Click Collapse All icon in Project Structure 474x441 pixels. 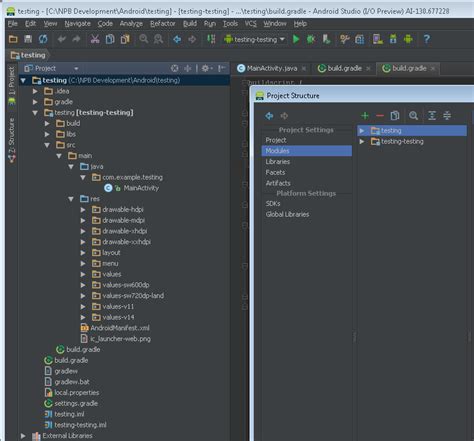tap(447, 115)
